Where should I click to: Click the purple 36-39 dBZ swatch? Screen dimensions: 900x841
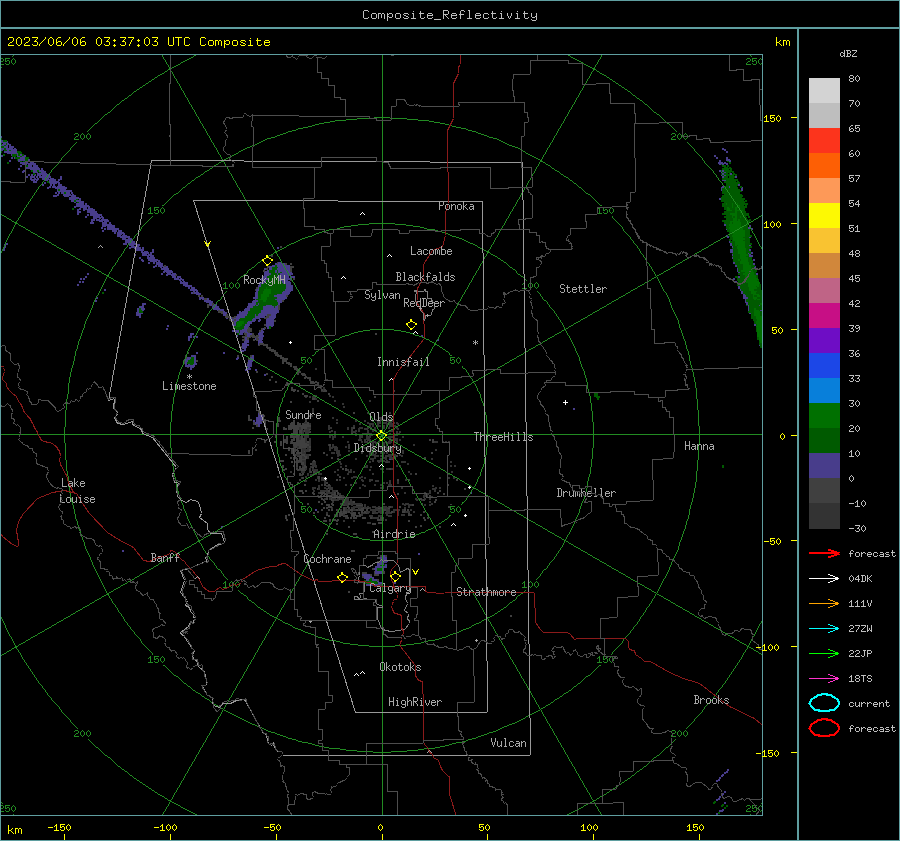[824, 340]
